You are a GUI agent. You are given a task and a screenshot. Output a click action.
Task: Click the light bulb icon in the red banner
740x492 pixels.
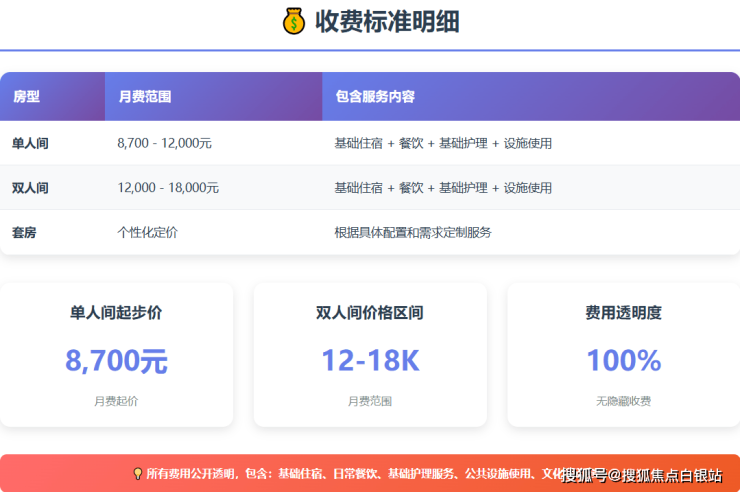click(x=138, y=474)
